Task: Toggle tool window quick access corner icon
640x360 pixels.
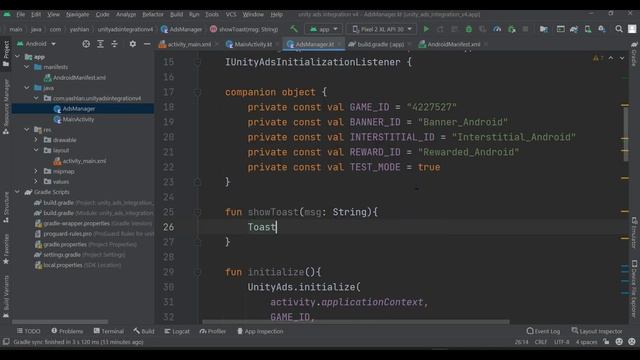Action: pyautogui.click(x=6, y=342)
